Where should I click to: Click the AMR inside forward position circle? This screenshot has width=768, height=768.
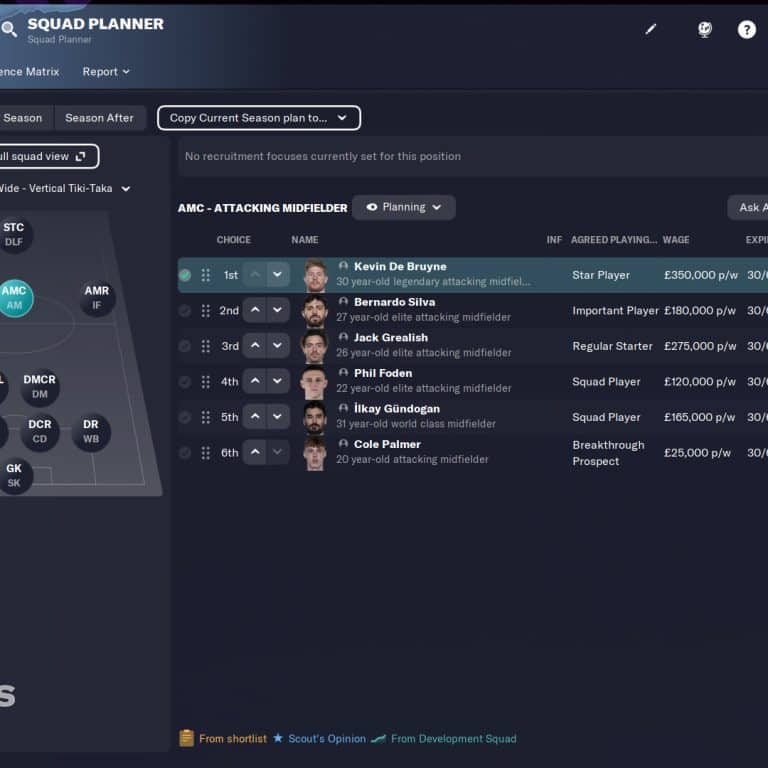(x=97, y=298)
